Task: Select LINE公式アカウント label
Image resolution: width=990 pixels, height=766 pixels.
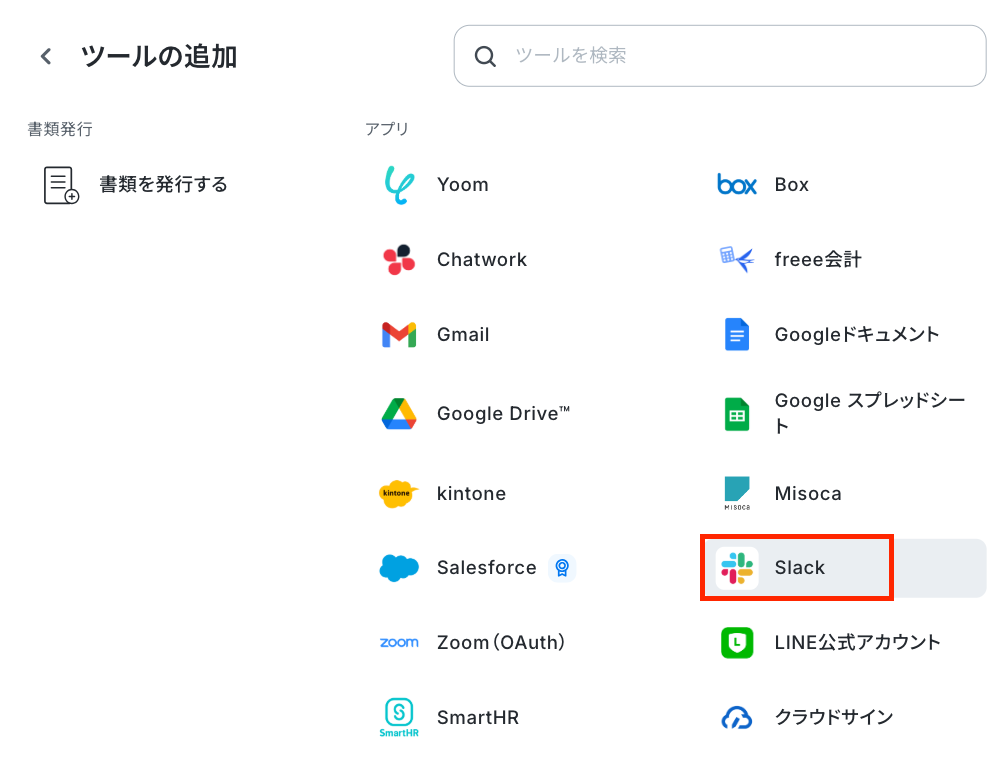Action: coord(857,642)
